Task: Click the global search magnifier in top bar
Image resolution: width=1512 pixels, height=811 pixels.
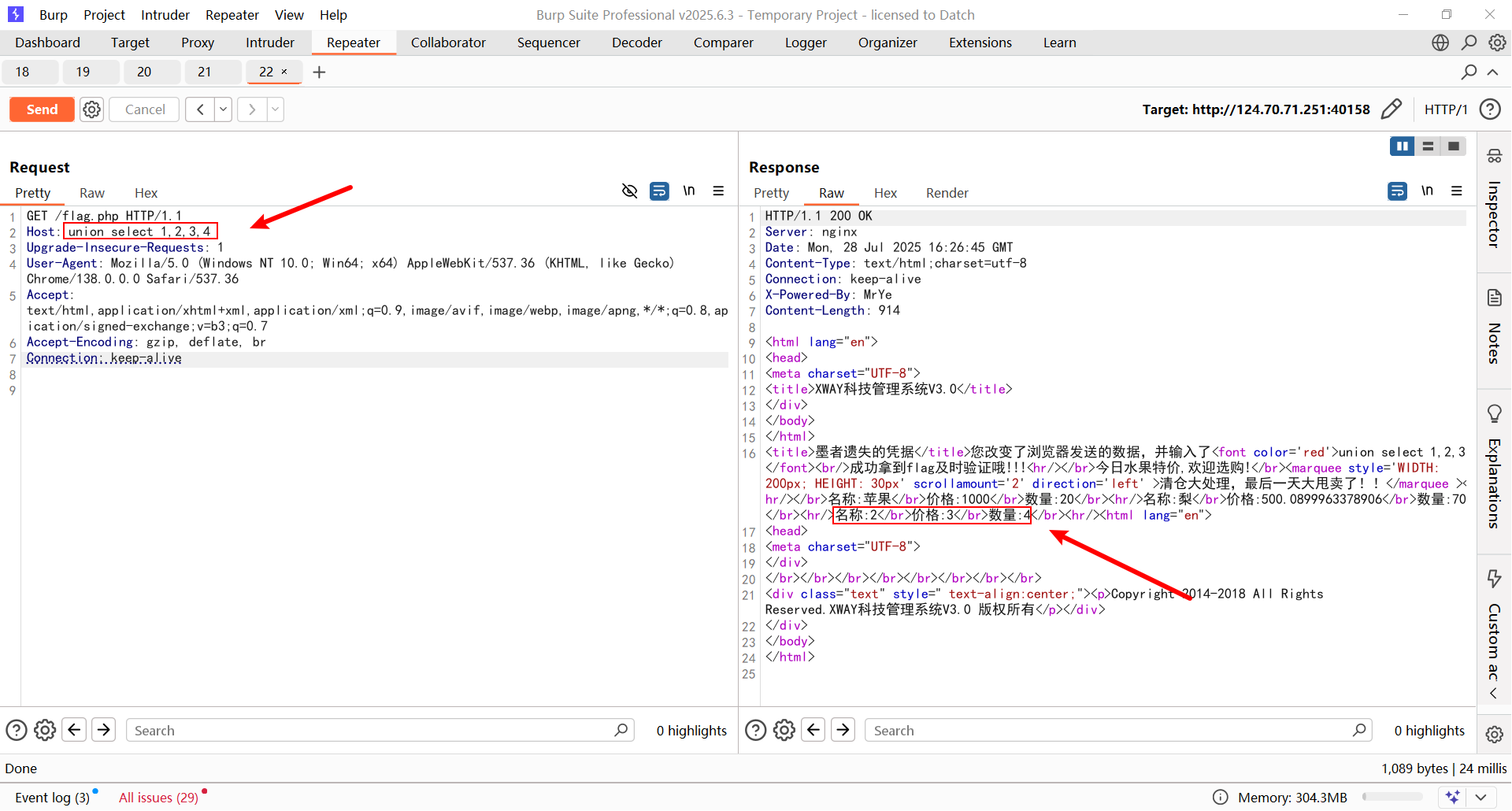Action: coord(1469,43)
